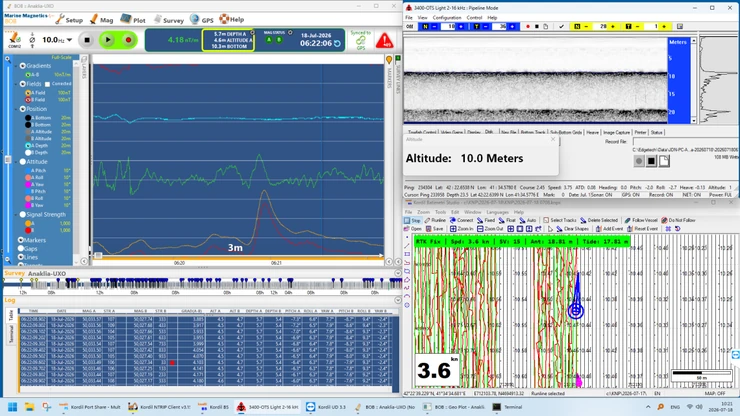Open the Setup menu in BOB
The height and width of the screenshot is (416, 740).
coord(69,20)
